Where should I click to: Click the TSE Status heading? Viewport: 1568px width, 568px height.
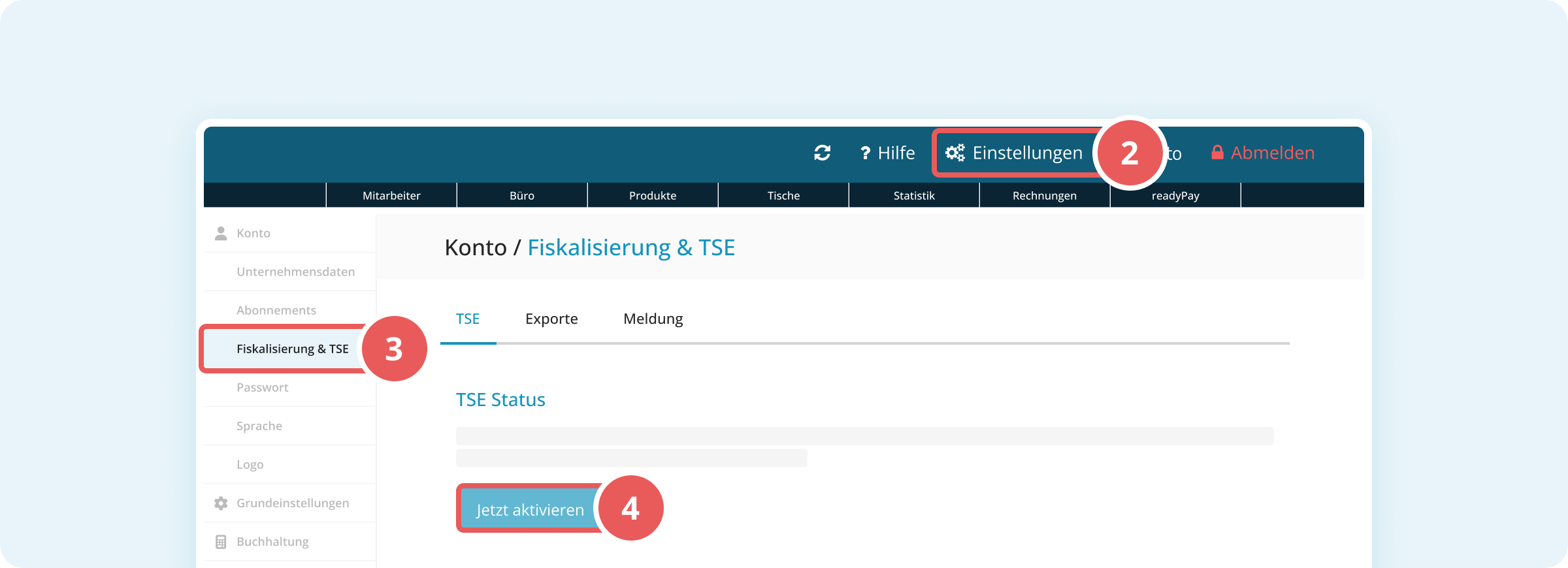(x=500, y=400)
